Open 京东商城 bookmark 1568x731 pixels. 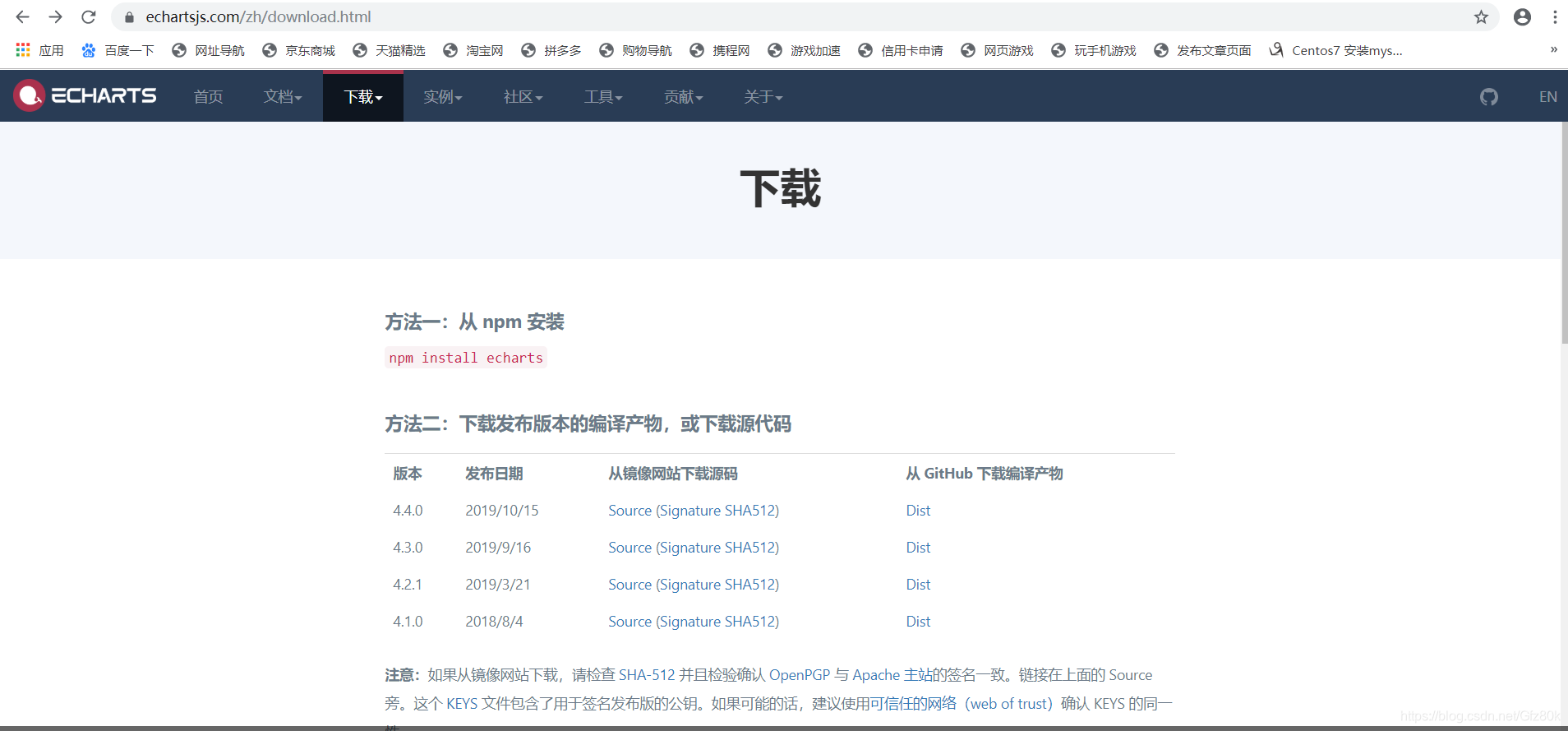(298, 50)
